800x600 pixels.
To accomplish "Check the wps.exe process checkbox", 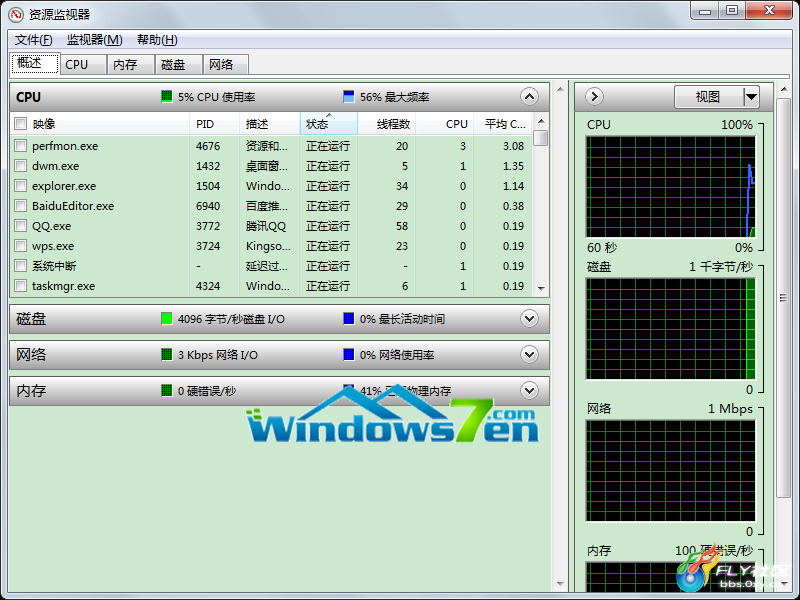I will tap(20, 246).
